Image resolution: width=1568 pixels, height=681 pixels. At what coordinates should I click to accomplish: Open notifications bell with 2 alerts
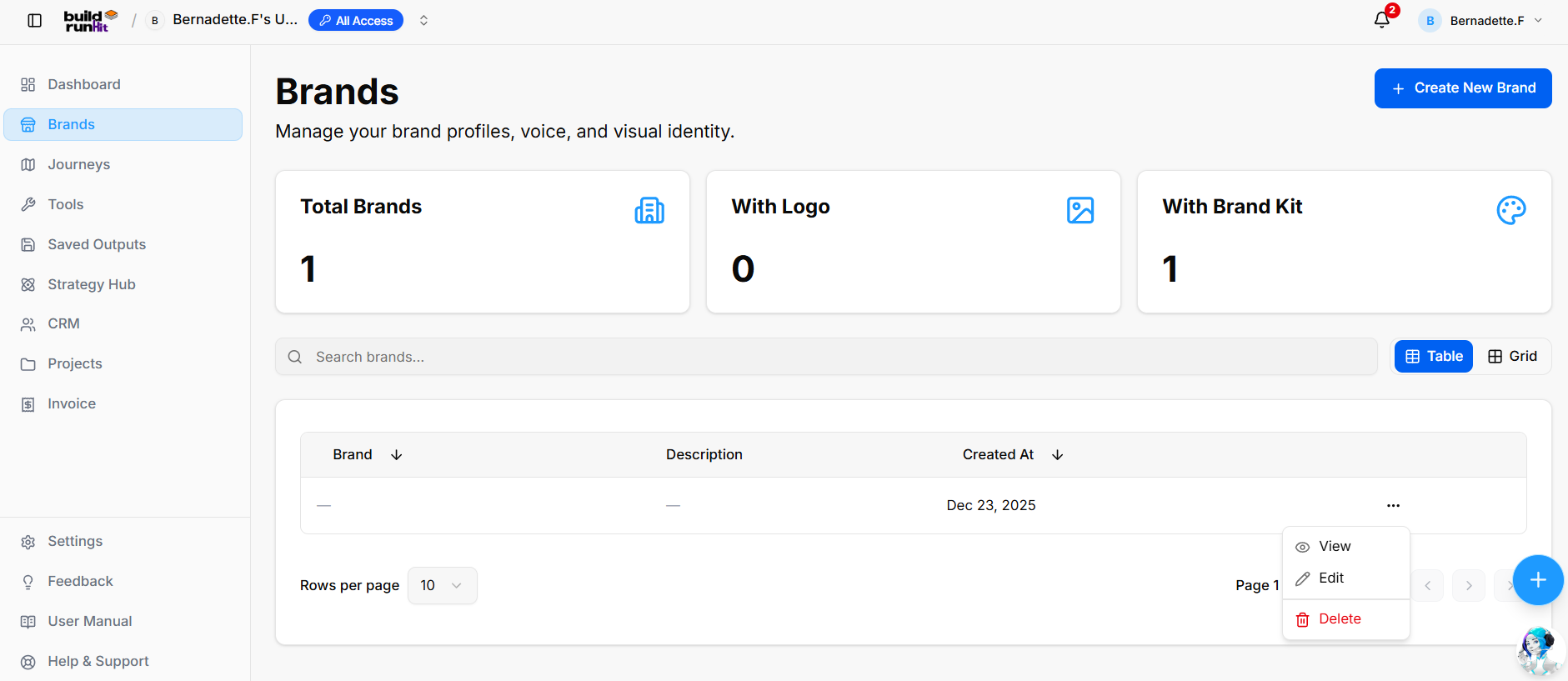1382,20
